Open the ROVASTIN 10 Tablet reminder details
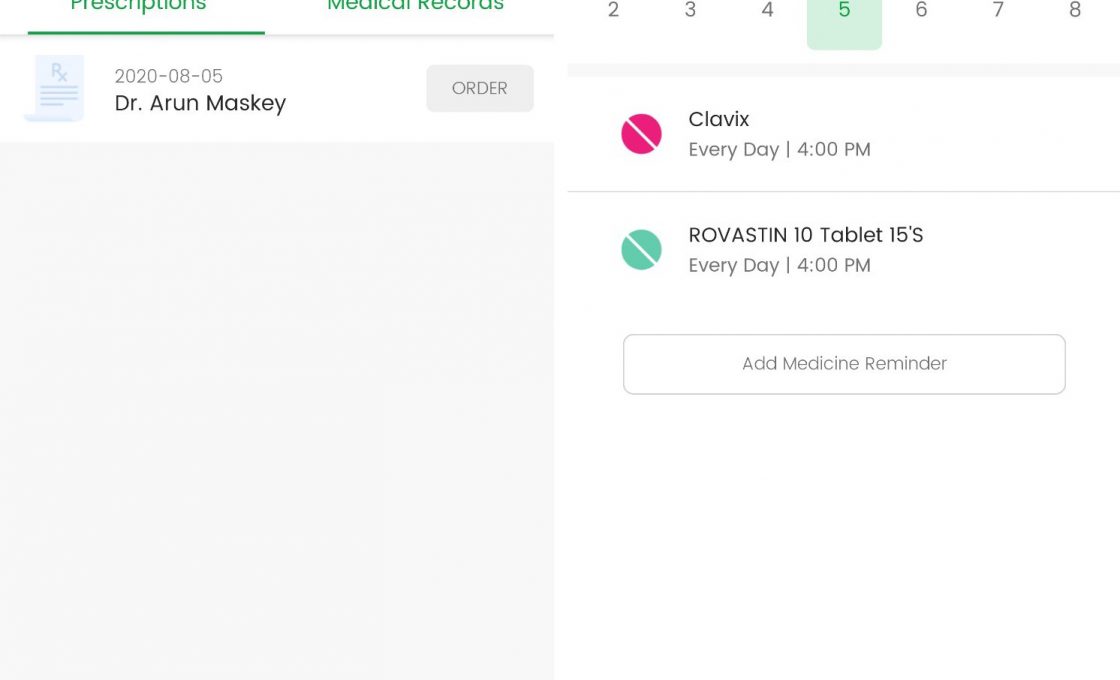The width and height of the screenshot is (1120, 680). point(806,249)
